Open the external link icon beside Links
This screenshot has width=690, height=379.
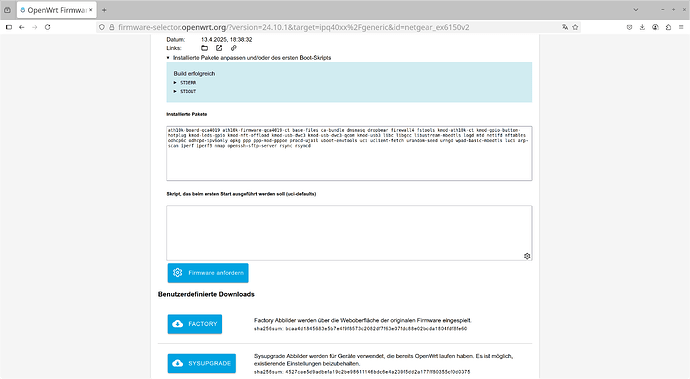tap(219, 48)
